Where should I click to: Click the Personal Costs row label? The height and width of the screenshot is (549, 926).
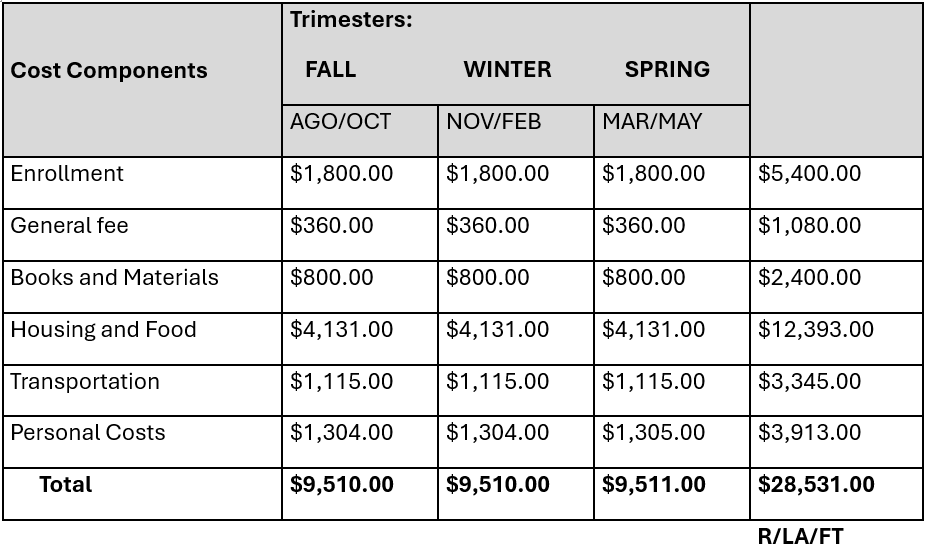pyautogui.click(x=88, y=433)
